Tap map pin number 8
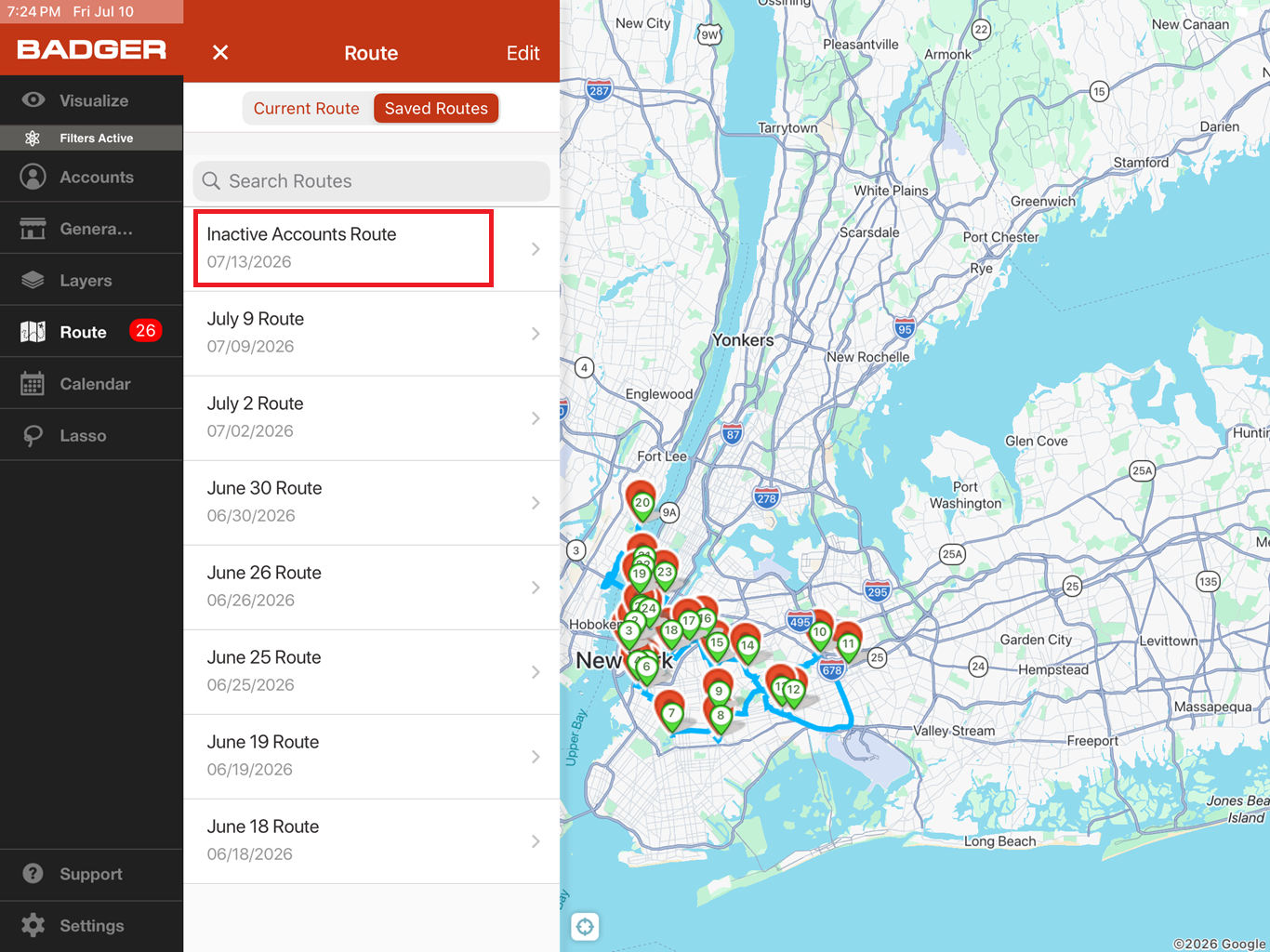Image resolution: width=1270 pixels, height=952 pixels. pyautogui.click(x=720, y=715)
